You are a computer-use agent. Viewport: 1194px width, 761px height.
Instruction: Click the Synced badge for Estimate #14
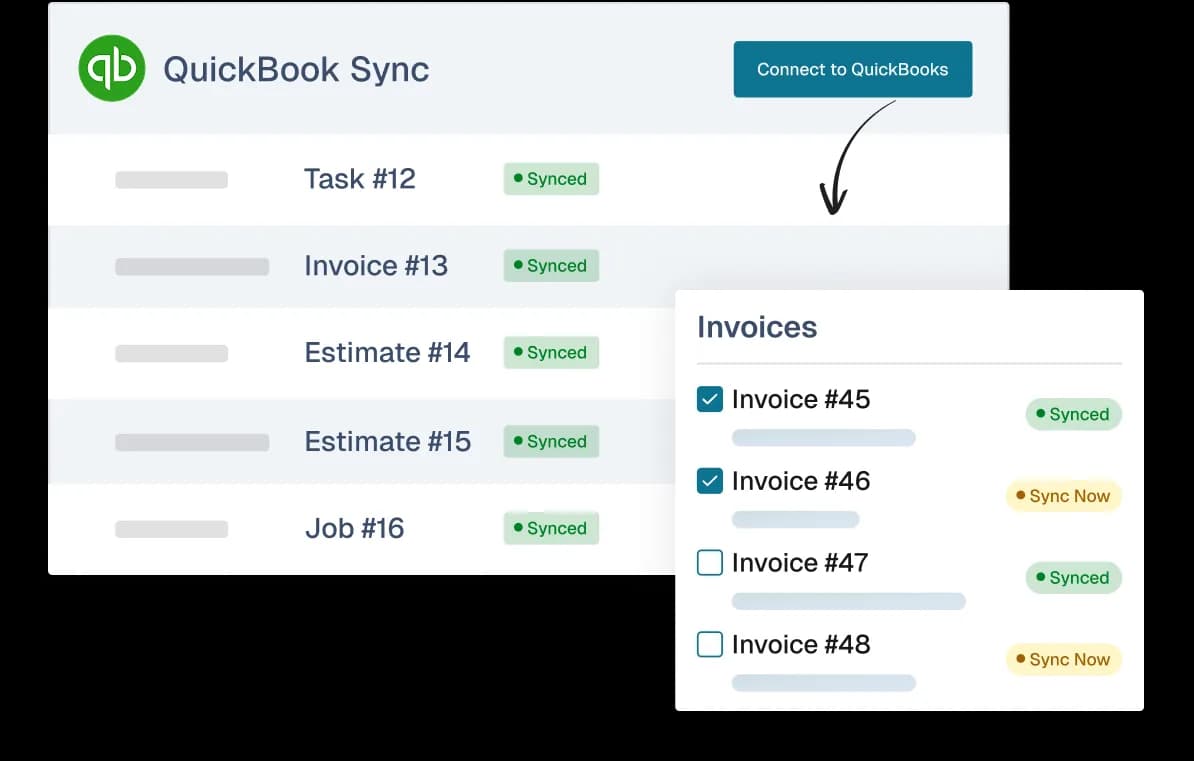(551, 353)
